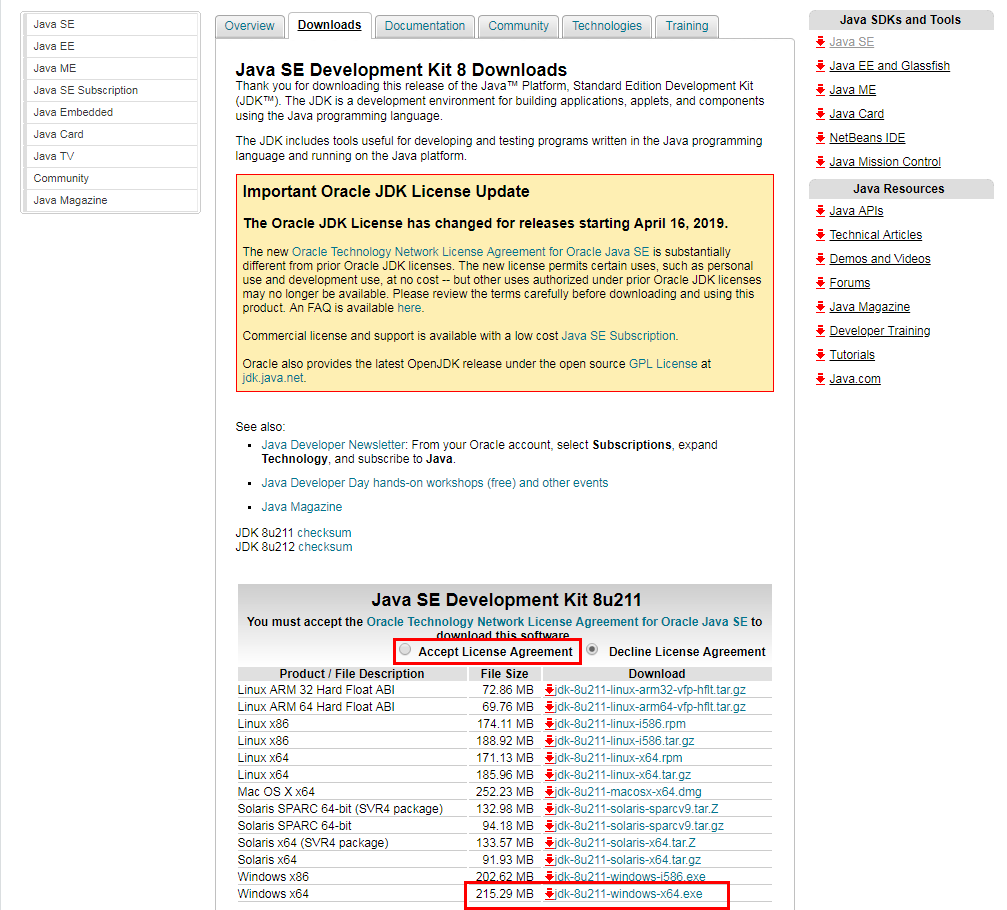Click download icon for linux-arm32-vfp-hflt.tar.gz
This screenshot has width=1007, height=910.
click(x=550, y=690)
